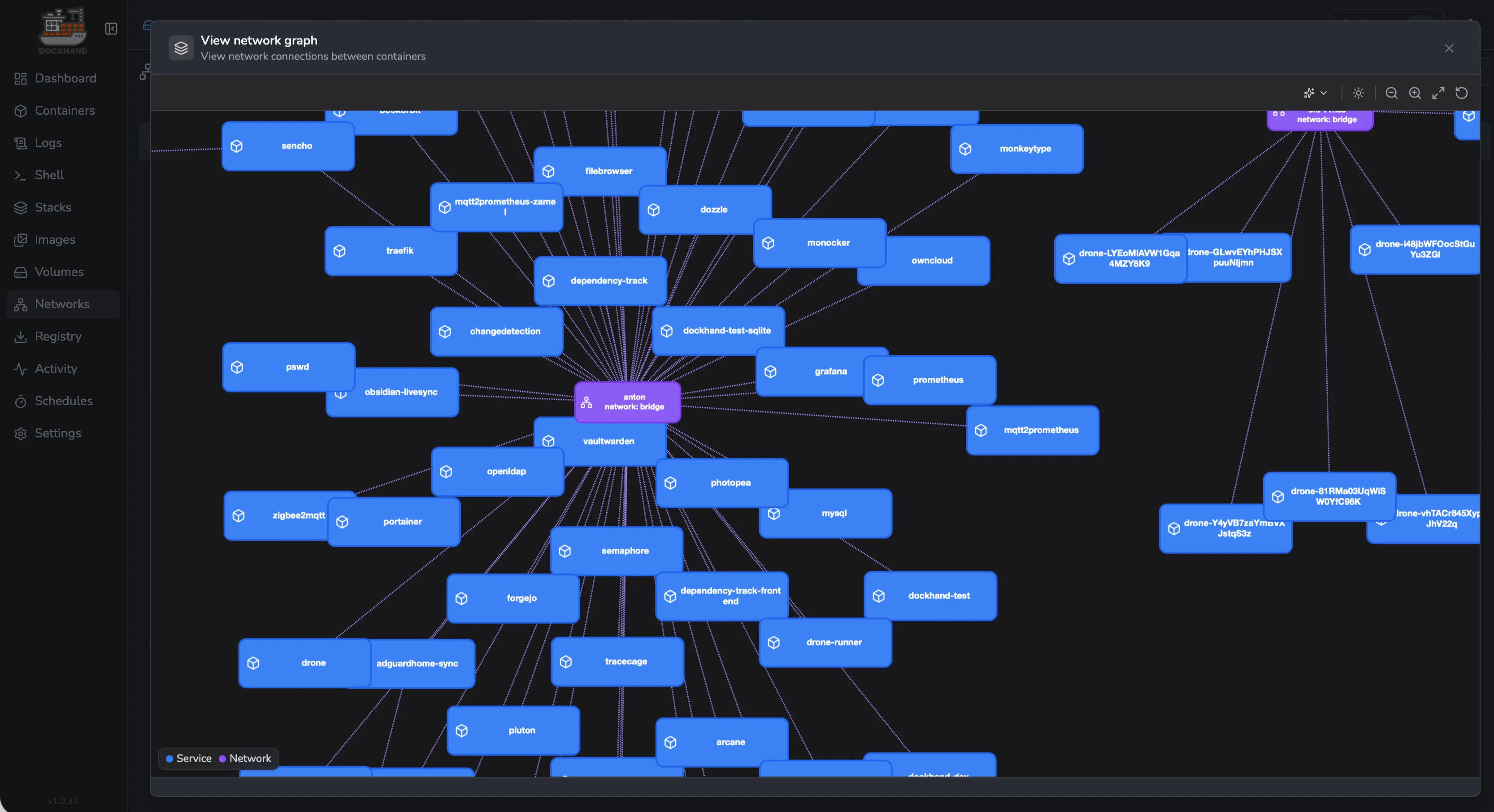Click the mqtt2prometheus node's cube icon
1494x812 pixels.
click(x=981, y=431)
